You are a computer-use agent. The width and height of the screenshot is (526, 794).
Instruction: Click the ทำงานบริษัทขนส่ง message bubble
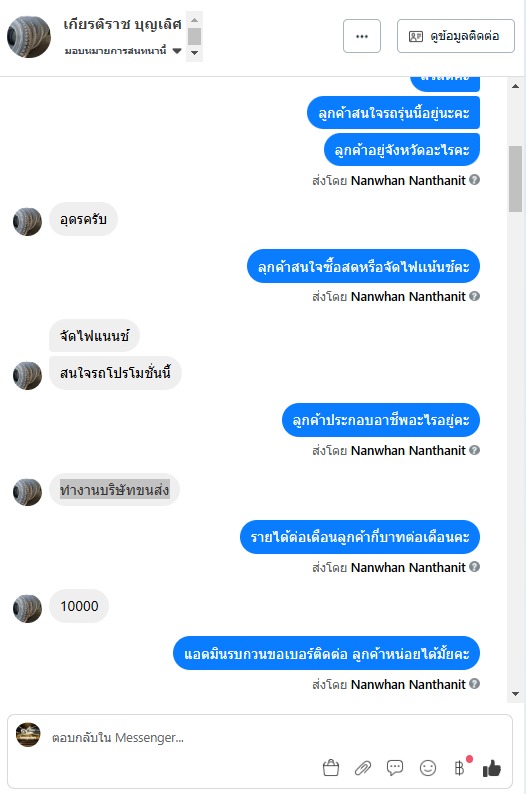click(114, 490)
